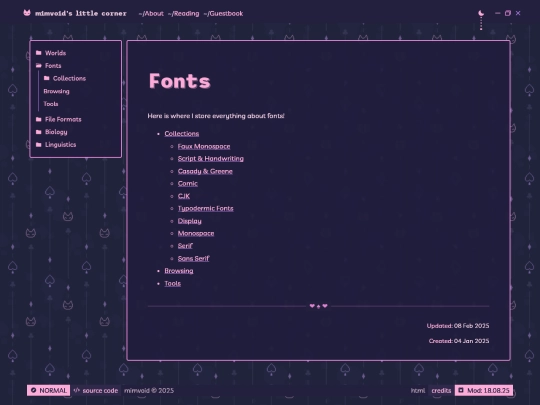Open the ~/Guestbook page
The image size is (540, 405).
[223, 13]
